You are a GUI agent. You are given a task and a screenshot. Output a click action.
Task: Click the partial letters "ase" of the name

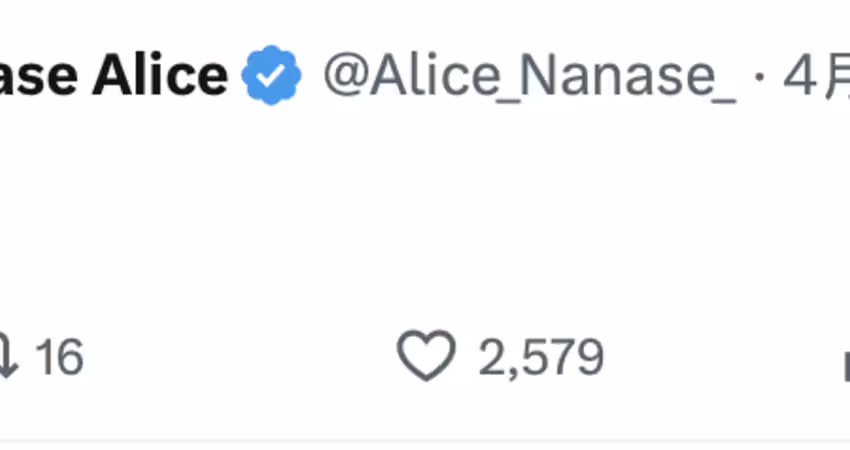40,78
